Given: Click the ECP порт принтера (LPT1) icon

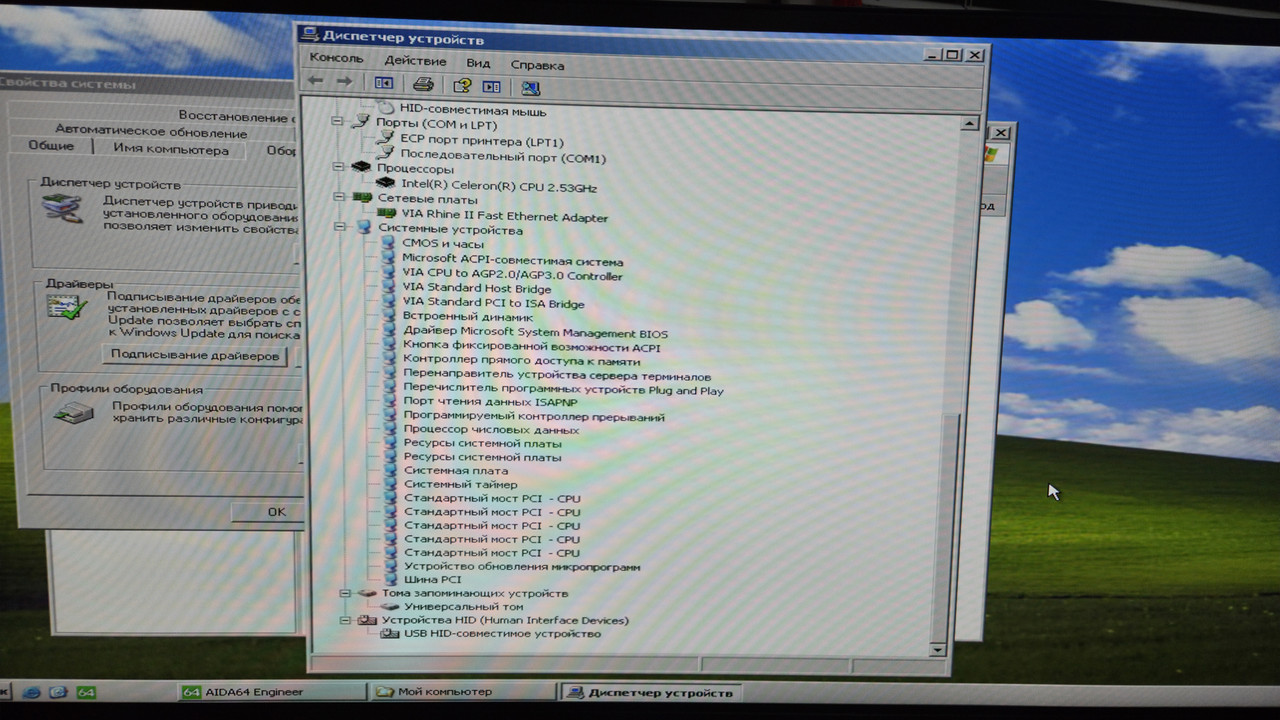Looking at the screenshot, I should tap(385, 139).
